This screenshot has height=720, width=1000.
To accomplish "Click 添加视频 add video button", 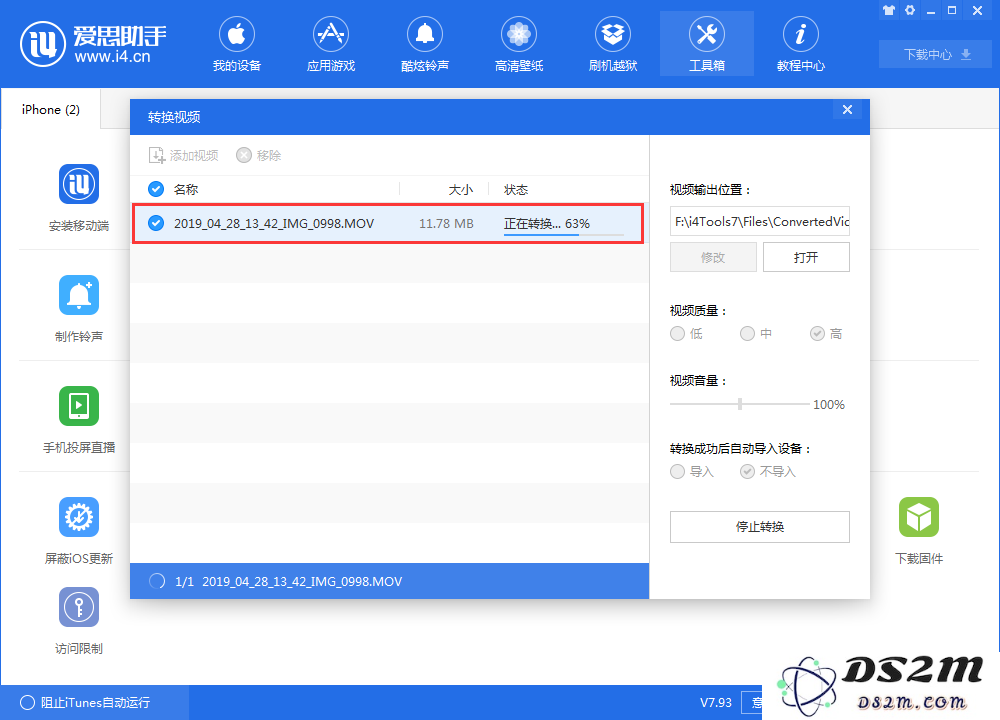I will [184, 156].
